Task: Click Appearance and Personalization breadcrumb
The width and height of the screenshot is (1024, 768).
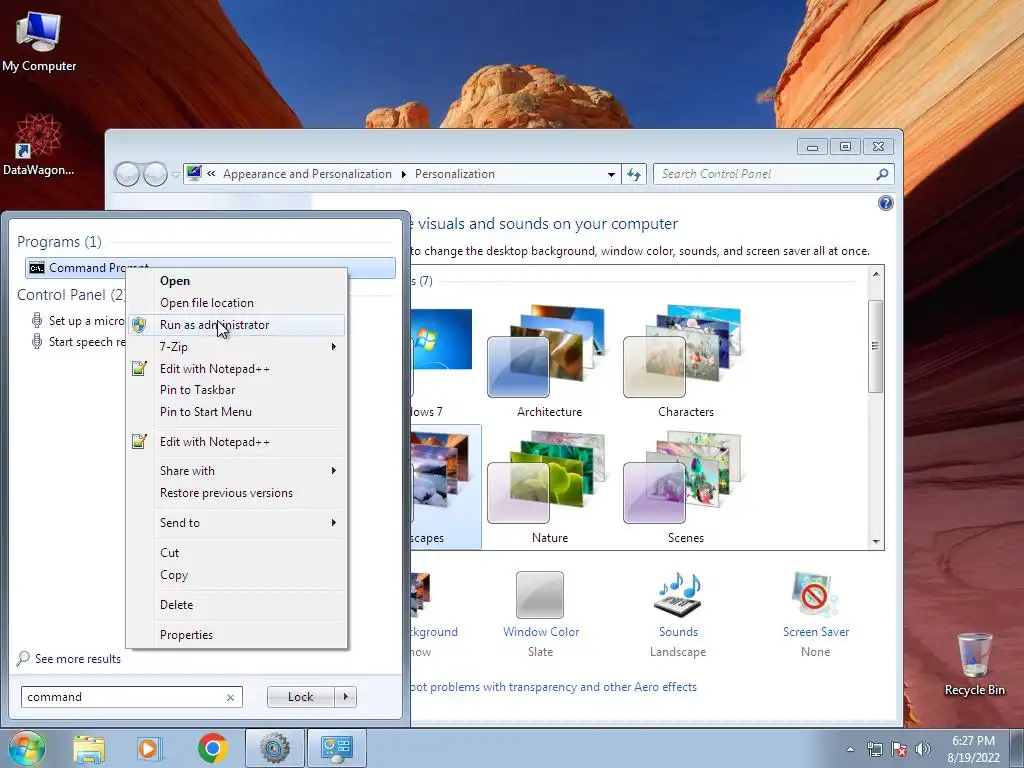Action: point(307,174)
